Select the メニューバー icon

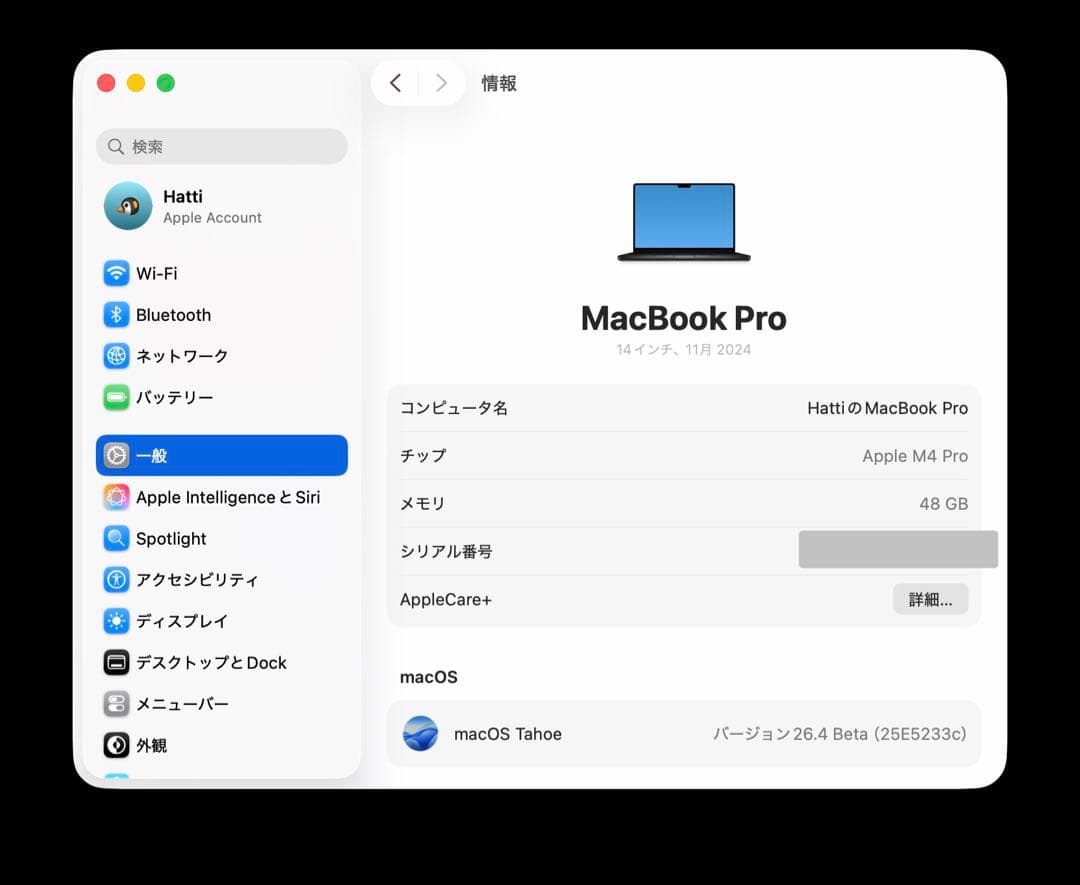coord(116,704)
